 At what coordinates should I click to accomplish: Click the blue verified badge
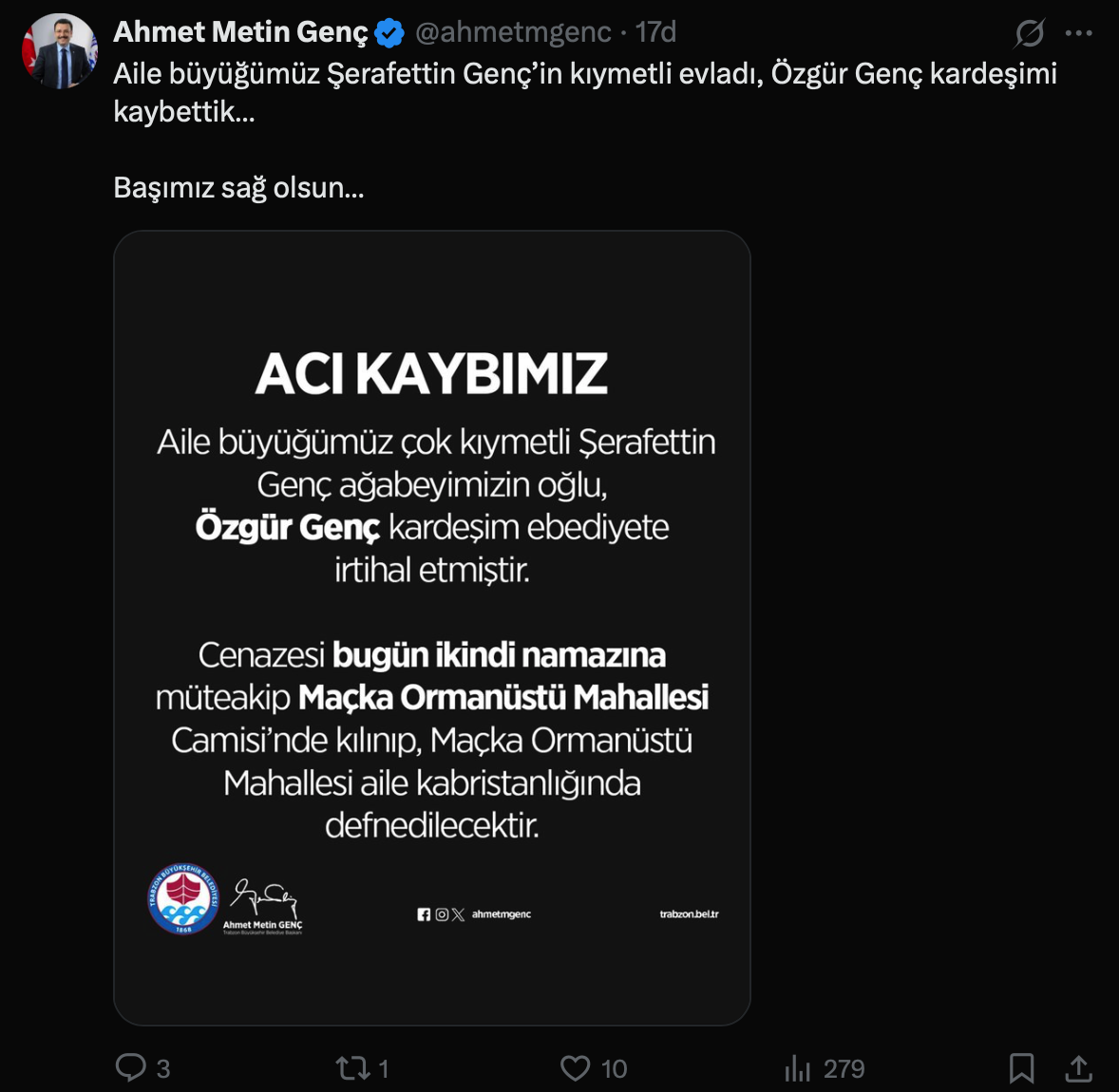[389, 33]
